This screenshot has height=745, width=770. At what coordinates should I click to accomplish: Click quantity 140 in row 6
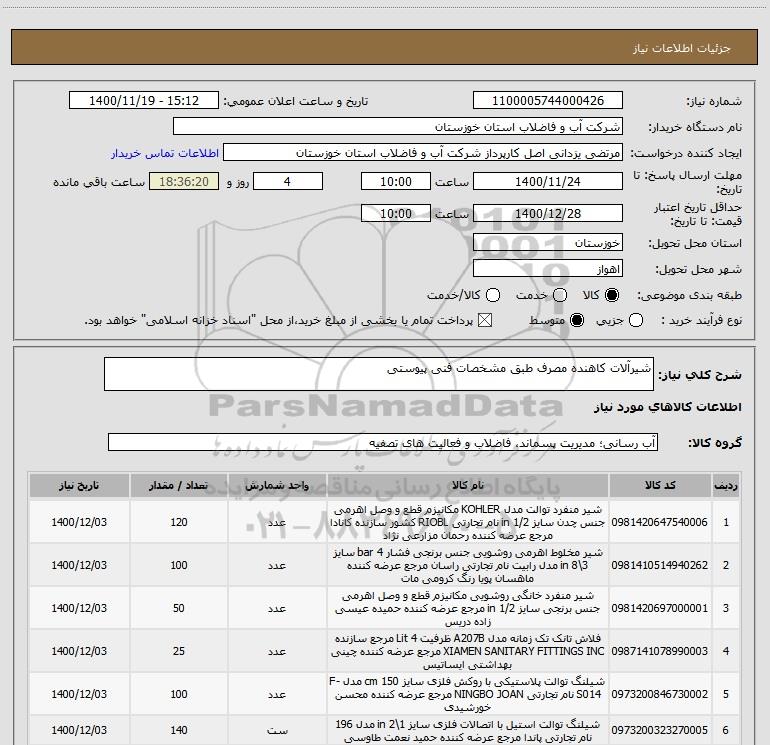click(x=179, y=730)
